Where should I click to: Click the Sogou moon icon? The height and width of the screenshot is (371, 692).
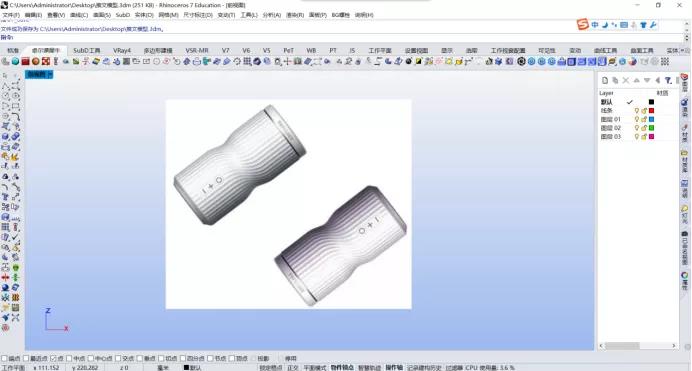coord(605,25)
